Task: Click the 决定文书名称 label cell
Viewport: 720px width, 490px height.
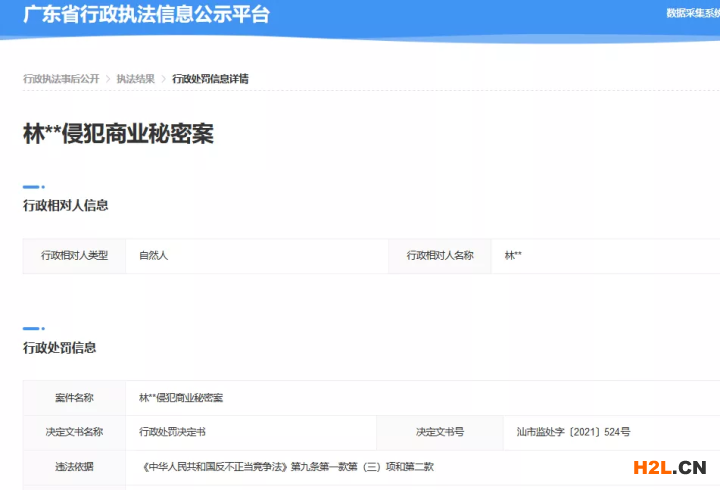Action: coord(74,432)
